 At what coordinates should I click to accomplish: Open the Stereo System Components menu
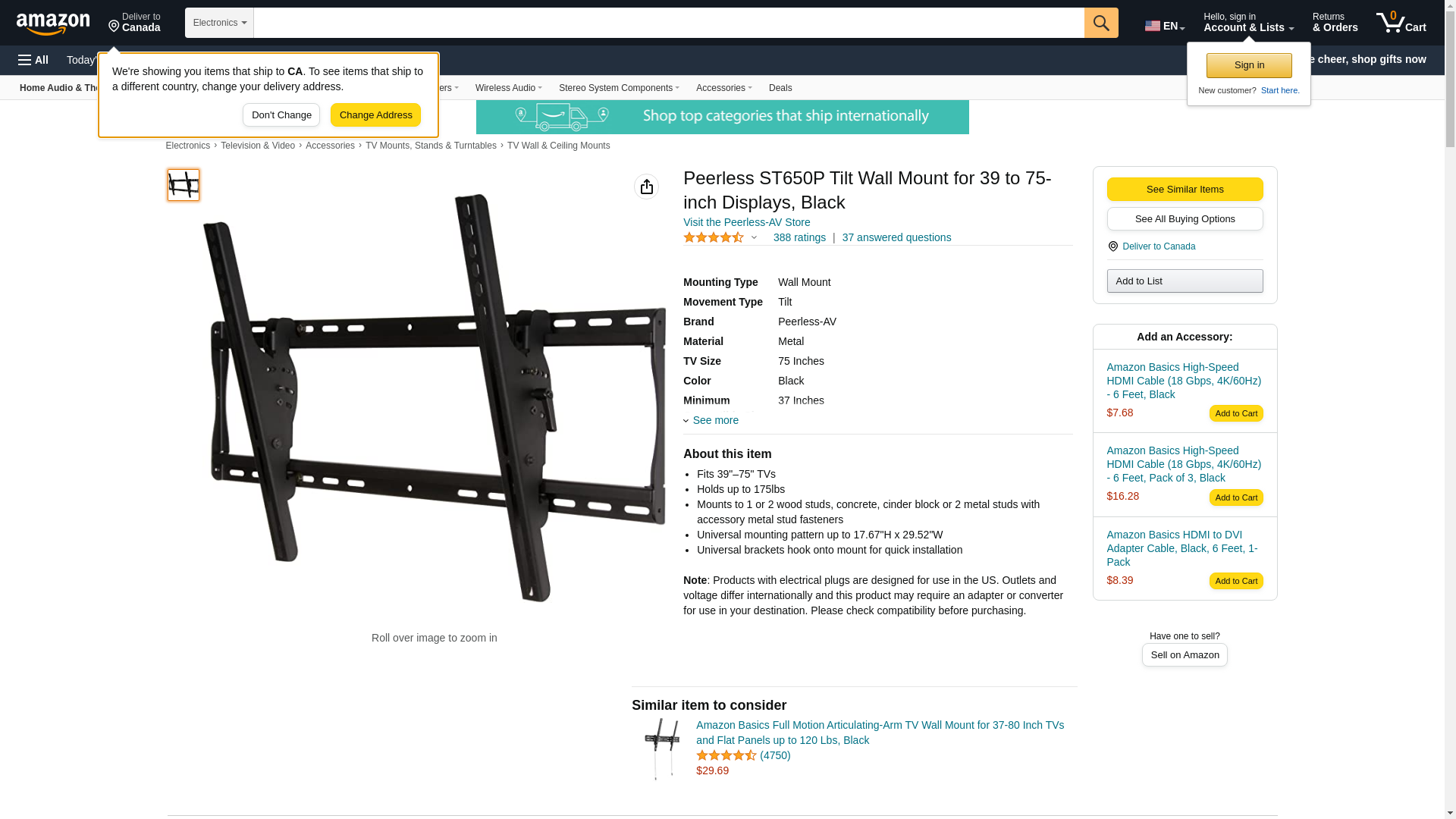tap(619, 88)
